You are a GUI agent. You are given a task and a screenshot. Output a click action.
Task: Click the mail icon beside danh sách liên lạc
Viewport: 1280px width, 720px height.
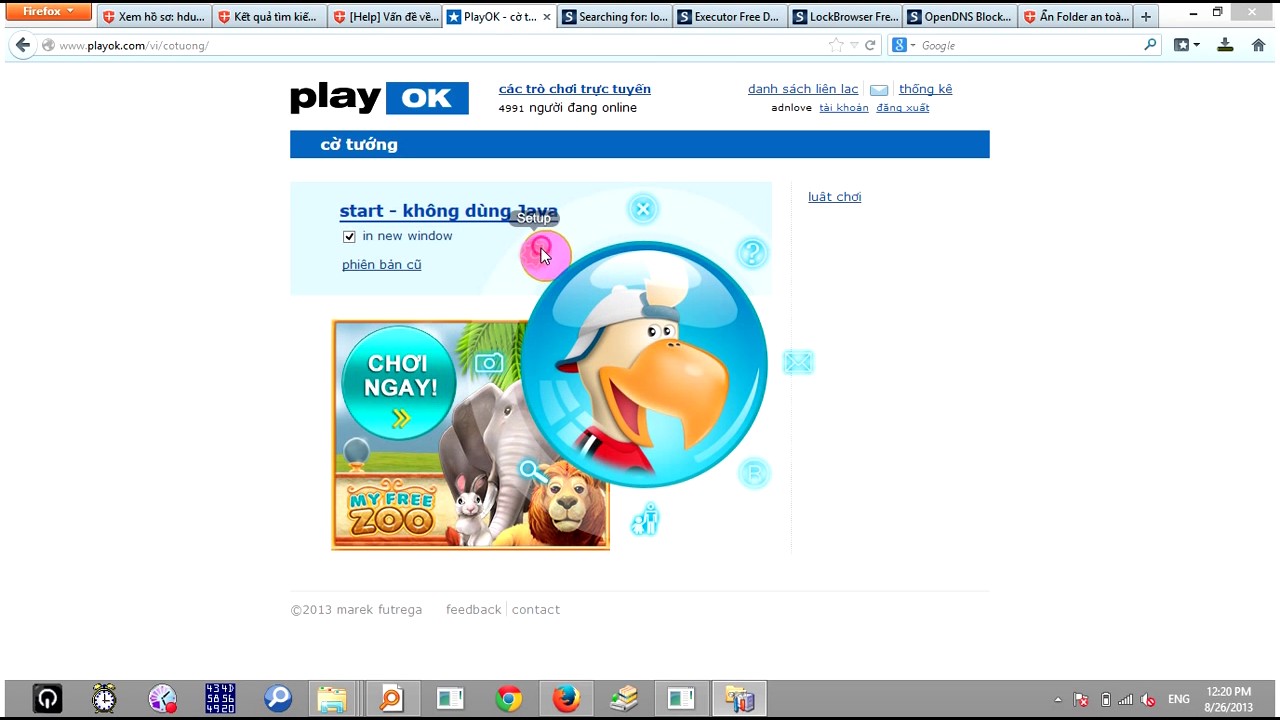tap(879, 90)
